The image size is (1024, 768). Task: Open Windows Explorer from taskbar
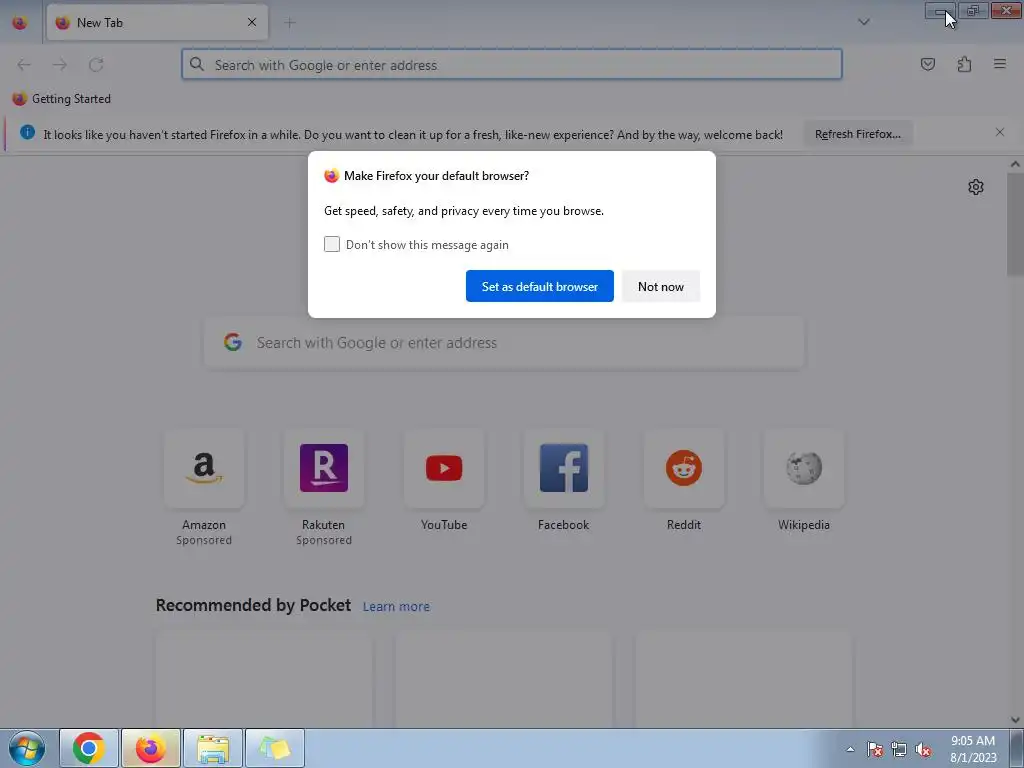point(213,748)
